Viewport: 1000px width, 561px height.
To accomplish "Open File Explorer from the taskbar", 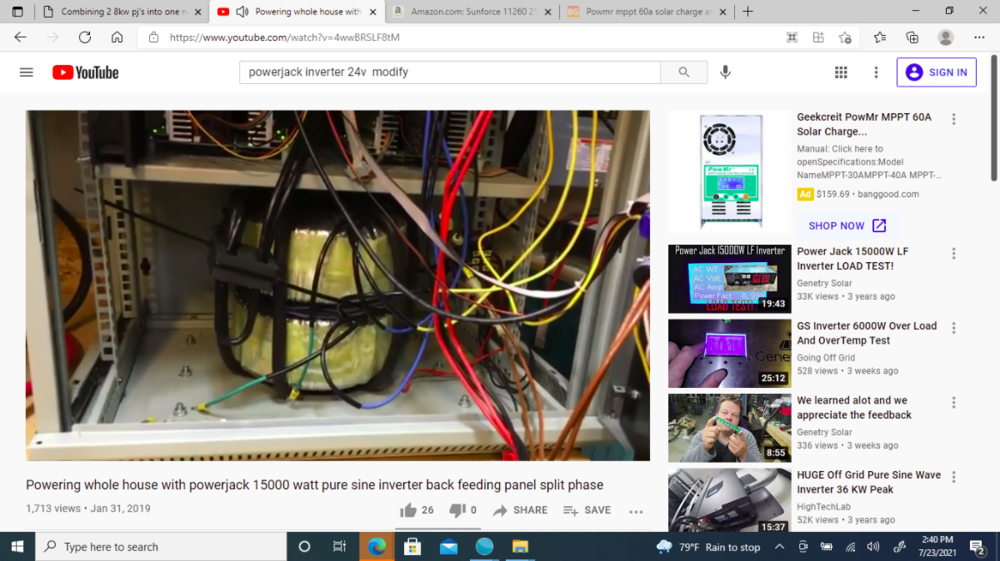I will [520, 546].
